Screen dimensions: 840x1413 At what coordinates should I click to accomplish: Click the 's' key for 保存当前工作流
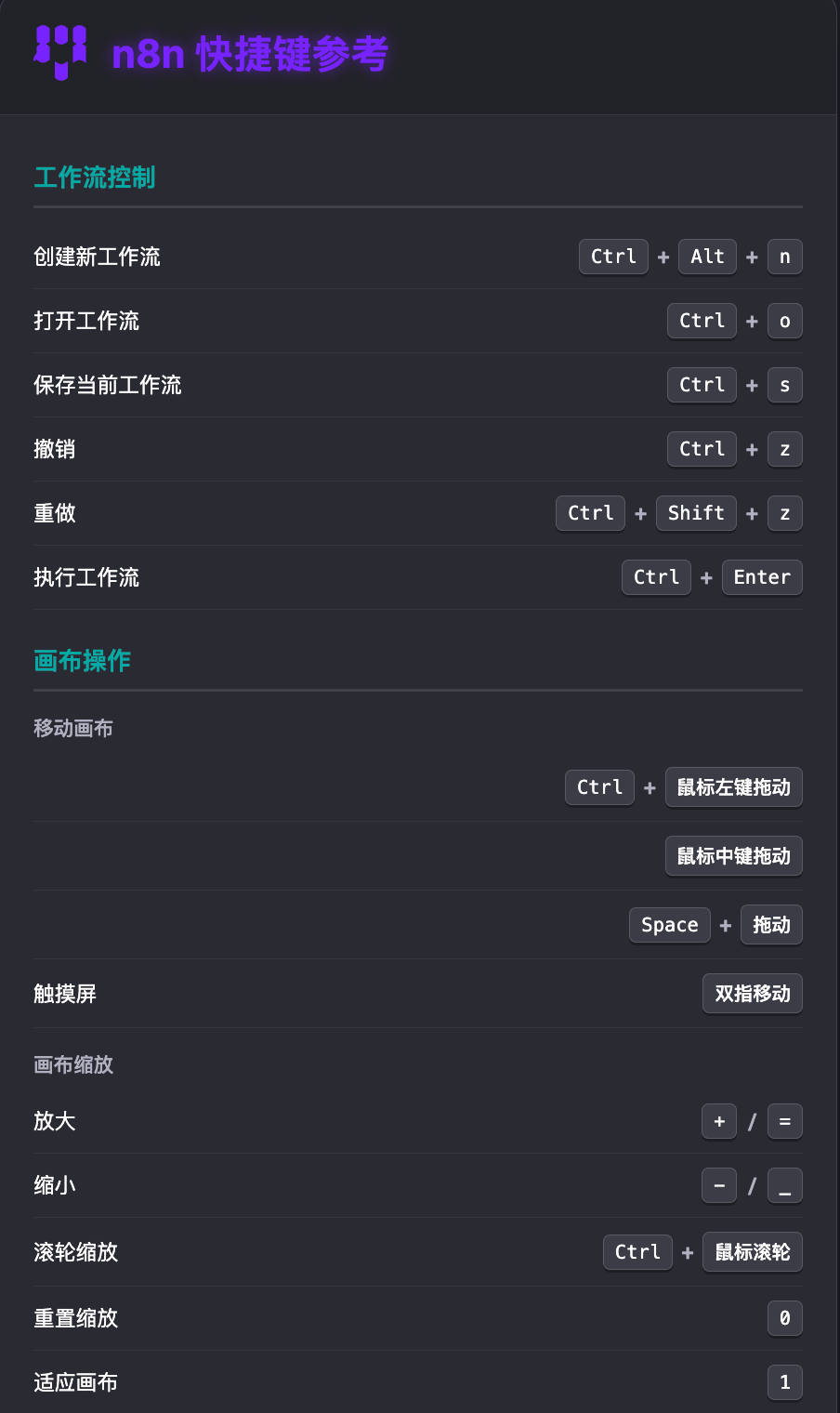784,385
